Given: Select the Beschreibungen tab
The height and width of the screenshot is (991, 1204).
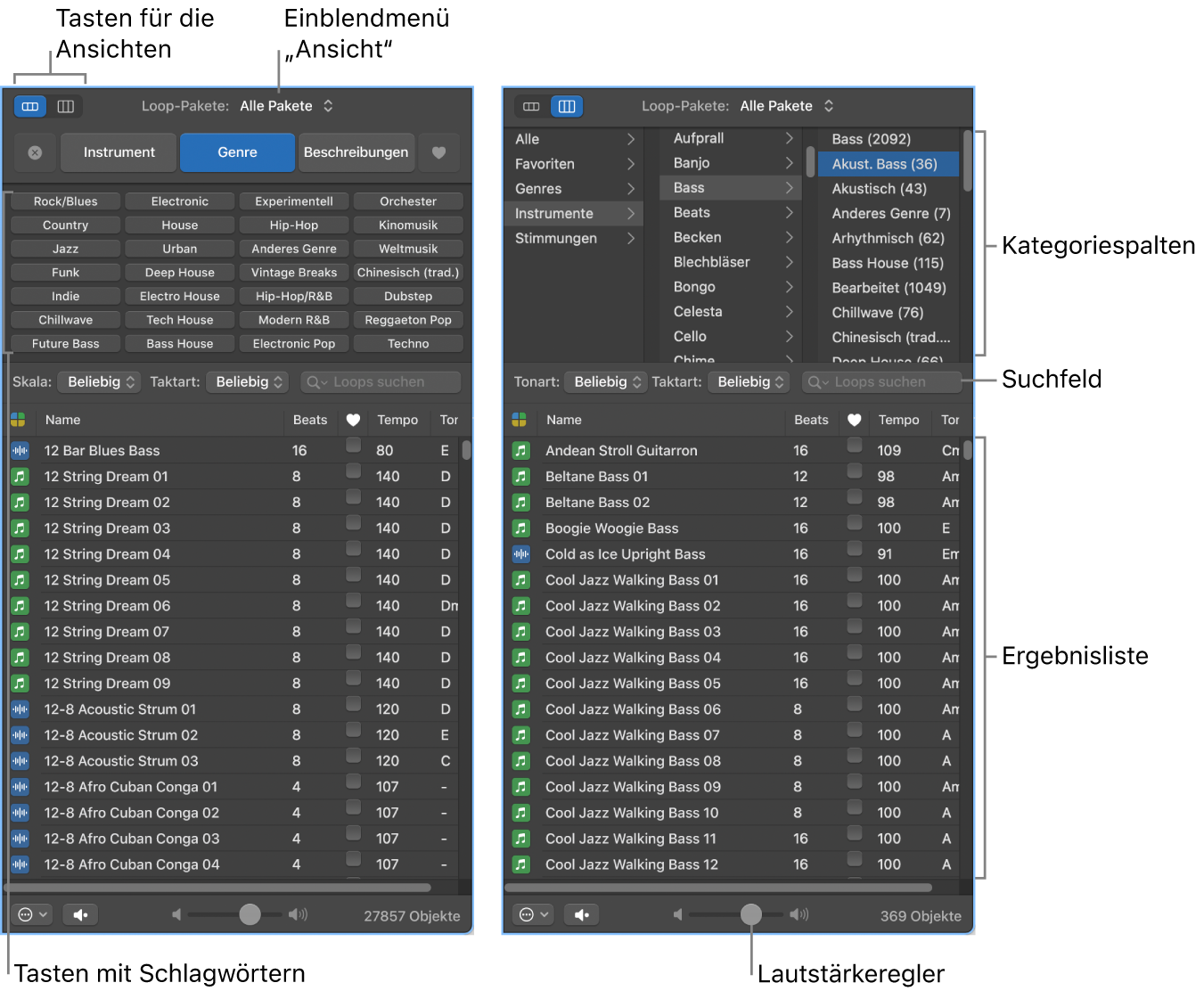Looking at the screenshot, I should point(356,152).
